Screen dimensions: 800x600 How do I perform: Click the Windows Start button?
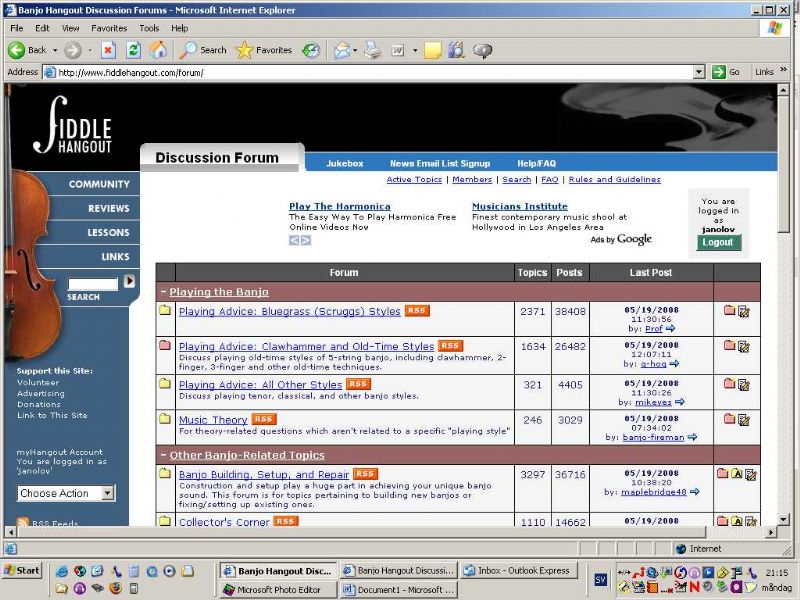point(22,571)
